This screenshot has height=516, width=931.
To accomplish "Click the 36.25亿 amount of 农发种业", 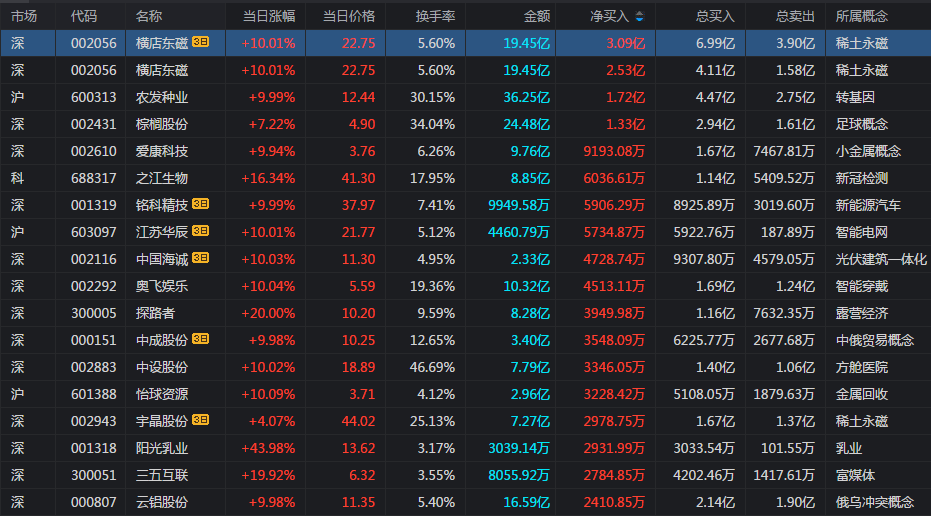I will (x=527, y=97).
